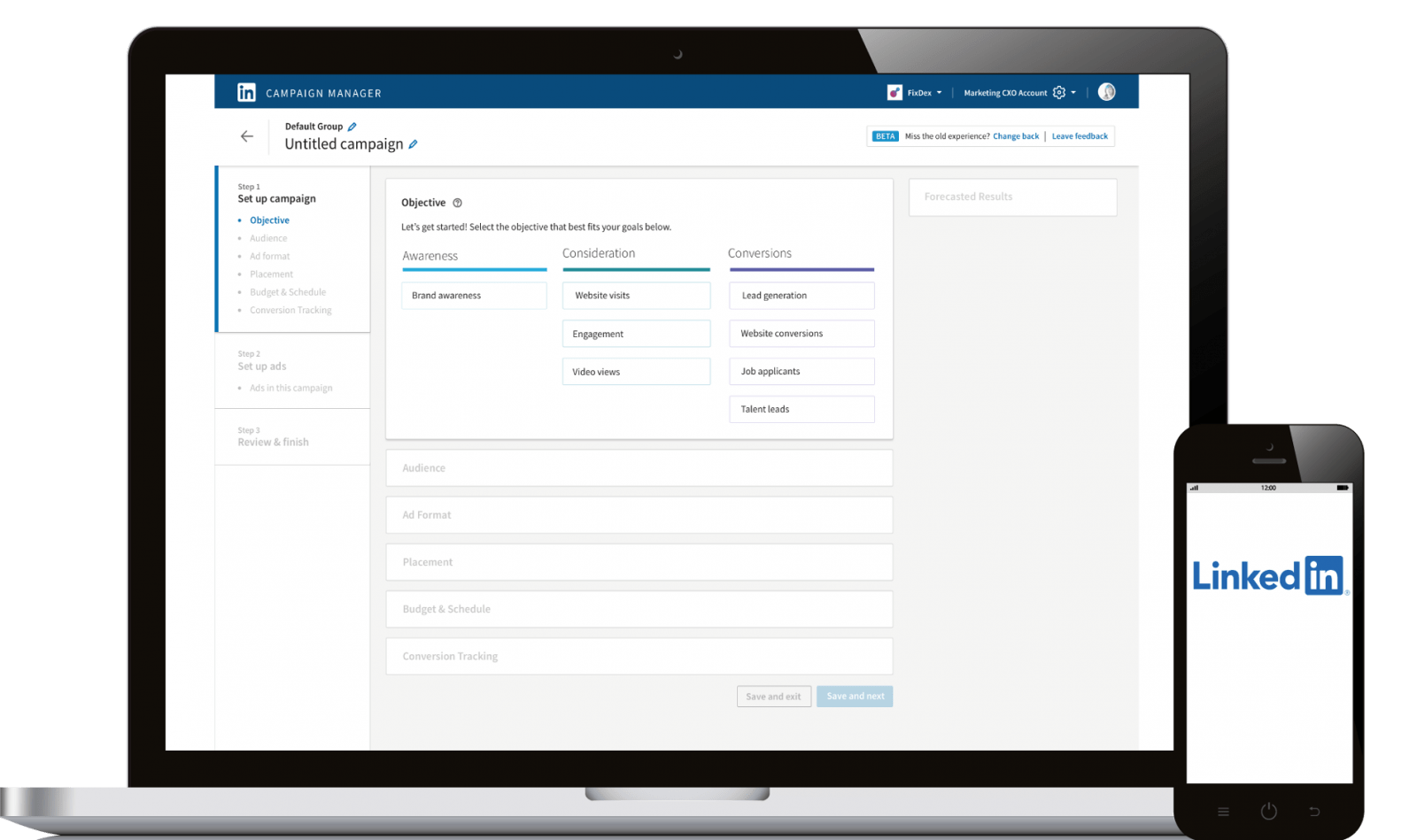Click the FixDex company logo icon

(894, 93)
